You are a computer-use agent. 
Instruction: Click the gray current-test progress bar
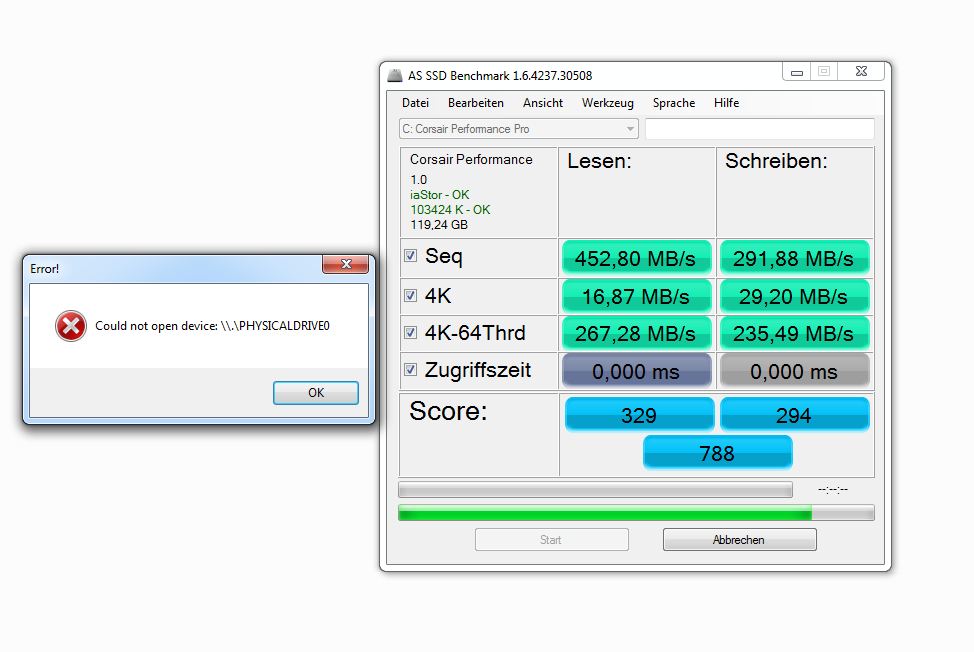click(595, 490)
